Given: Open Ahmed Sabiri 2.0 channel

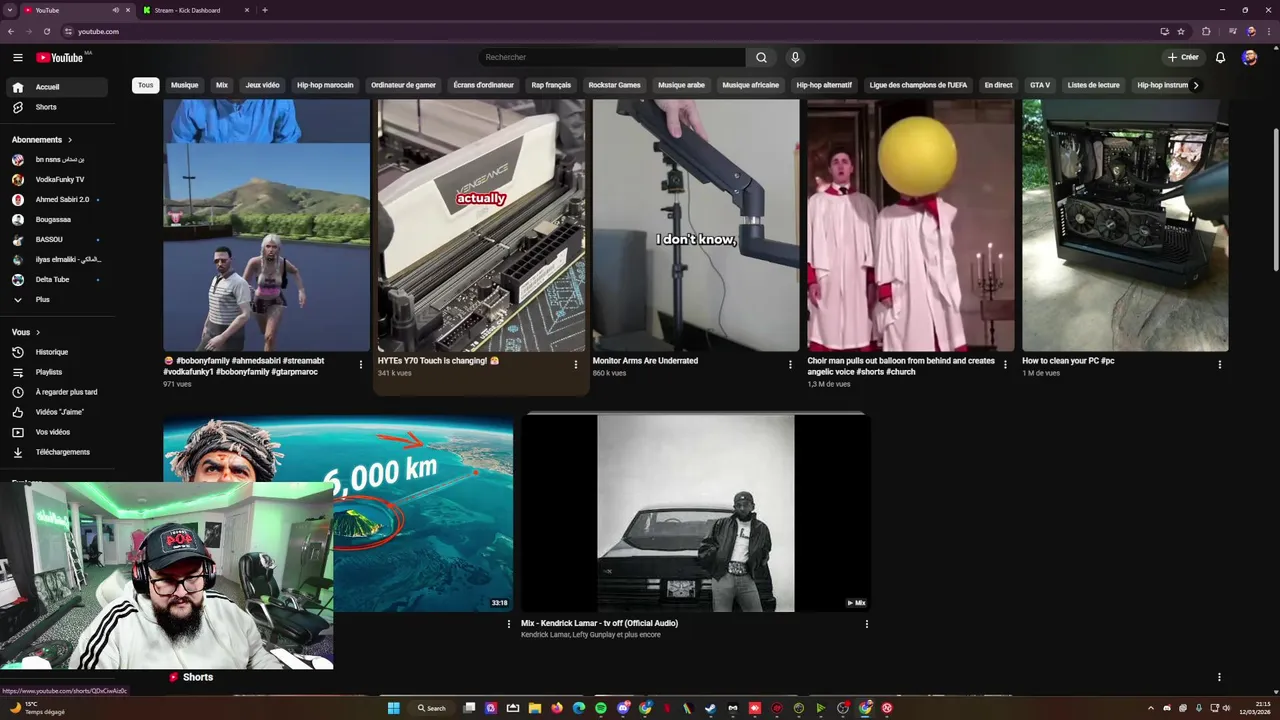Looking at the screenshot, I should (57, 199).
